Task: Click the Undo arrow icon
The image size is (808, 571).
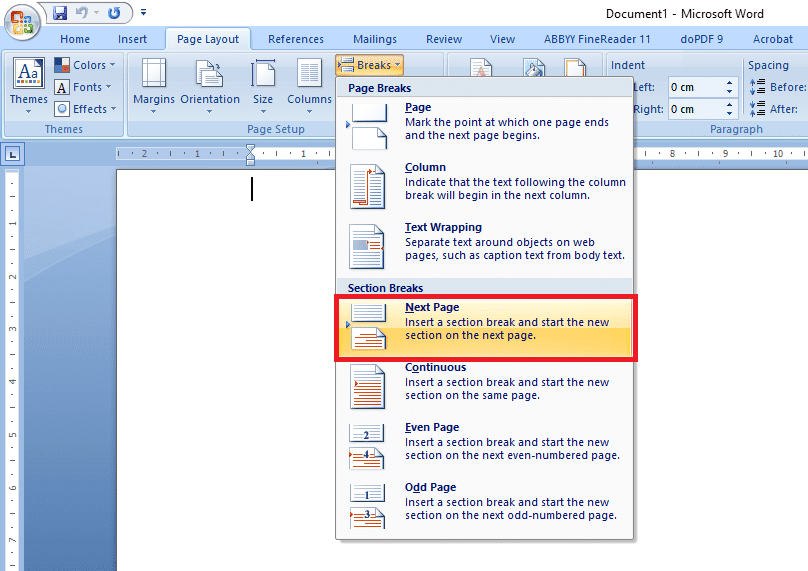Action: pos(81,13)
